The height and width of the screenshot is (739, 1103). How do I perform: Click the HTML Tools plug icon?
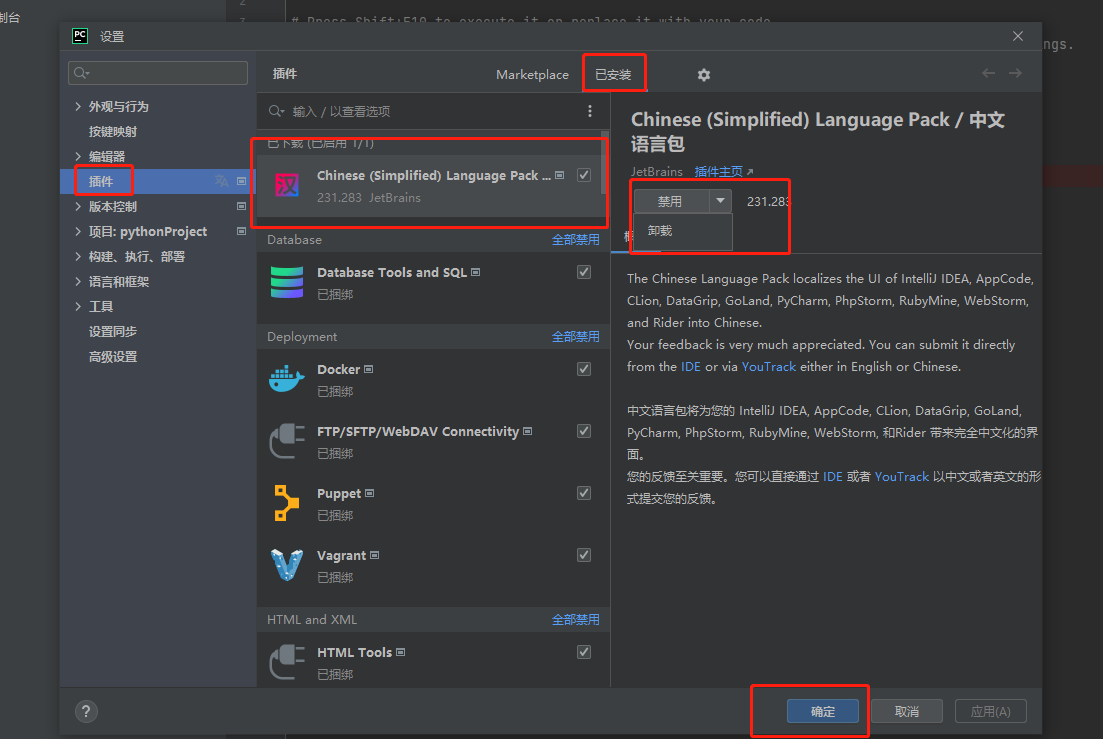point(287,662)
